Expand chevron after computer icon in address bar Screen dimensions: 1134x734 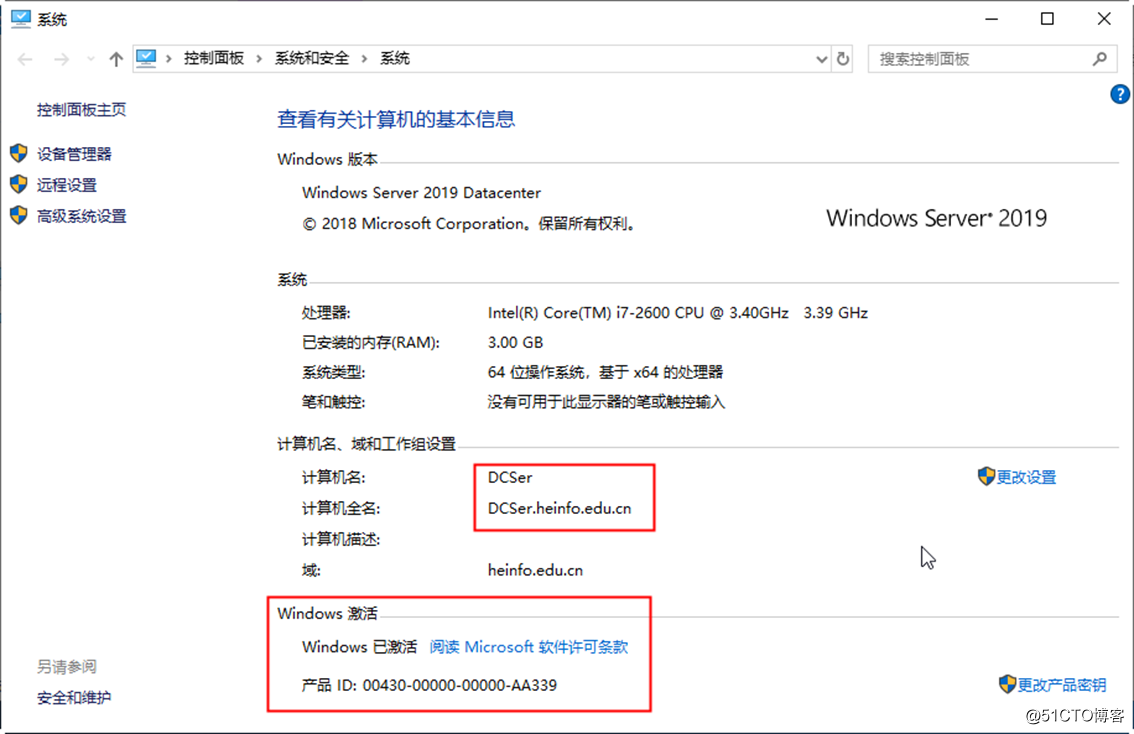[x=169, y=59]
